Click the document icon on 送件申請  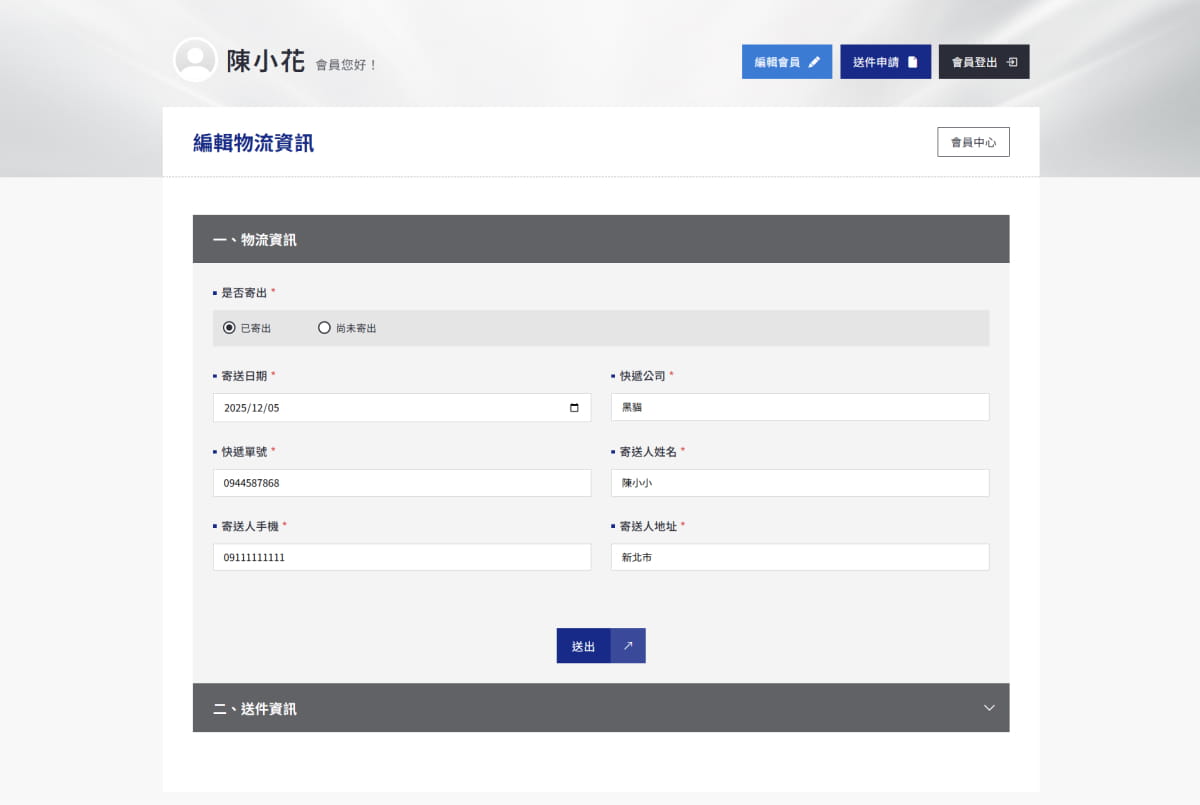point(912,62)
